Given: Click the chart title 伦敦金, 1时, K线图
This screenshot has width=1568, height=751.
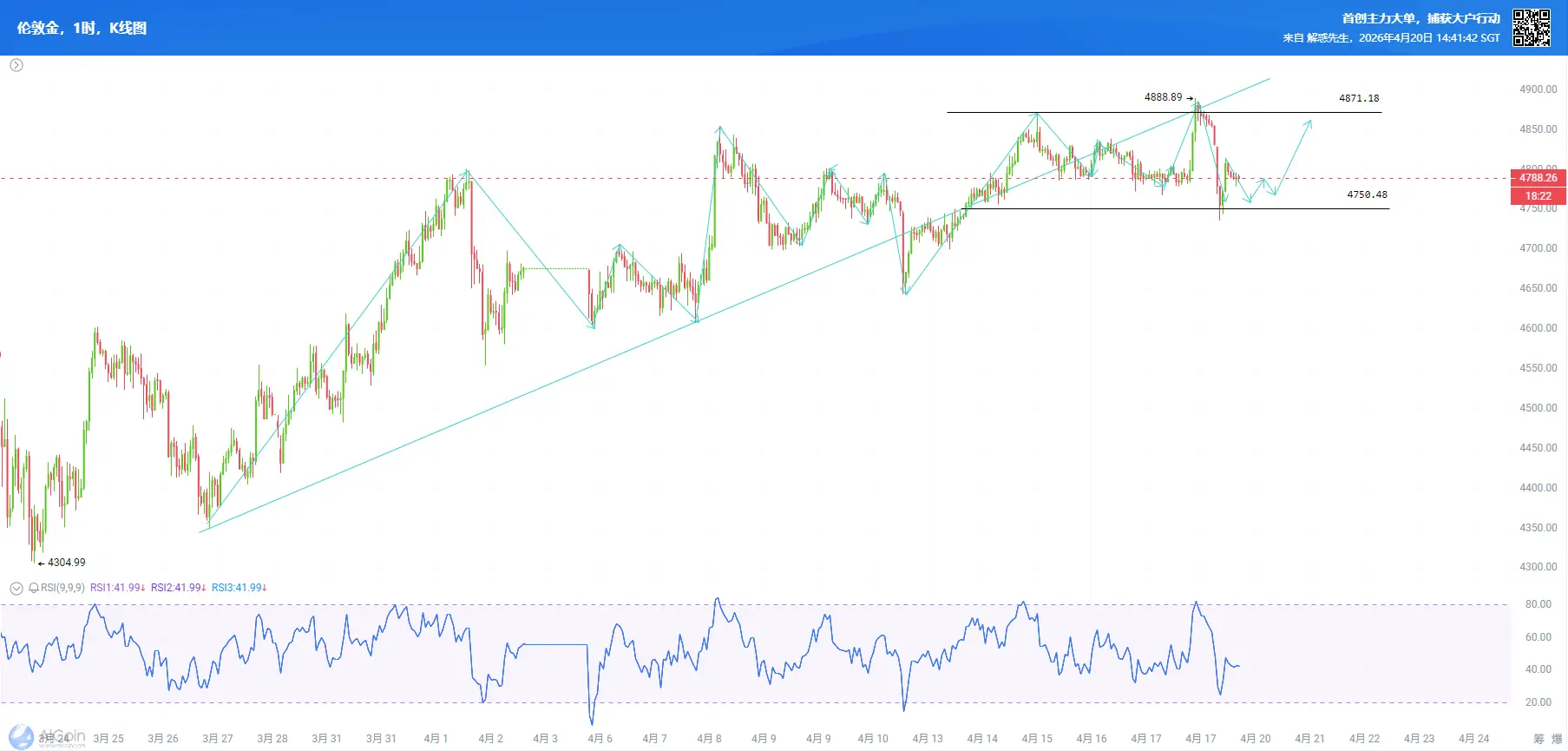Looking at the screenshot, I should click(82, 28).
